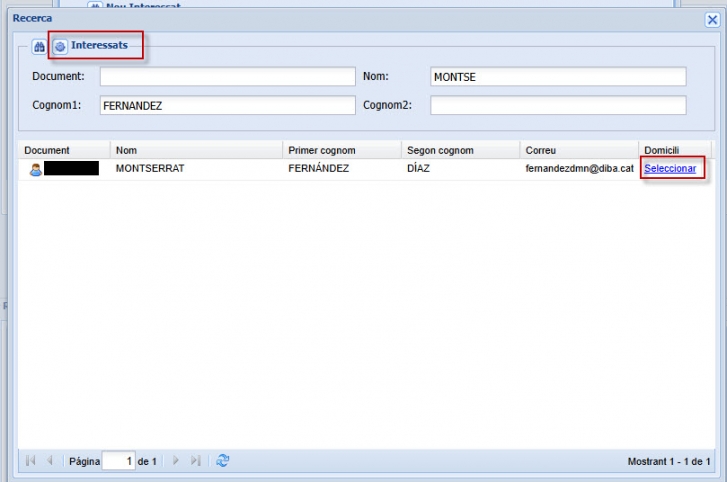Click the Interessats icon in the toolbar
Viewport: 727px width, 482px height.
60,46
